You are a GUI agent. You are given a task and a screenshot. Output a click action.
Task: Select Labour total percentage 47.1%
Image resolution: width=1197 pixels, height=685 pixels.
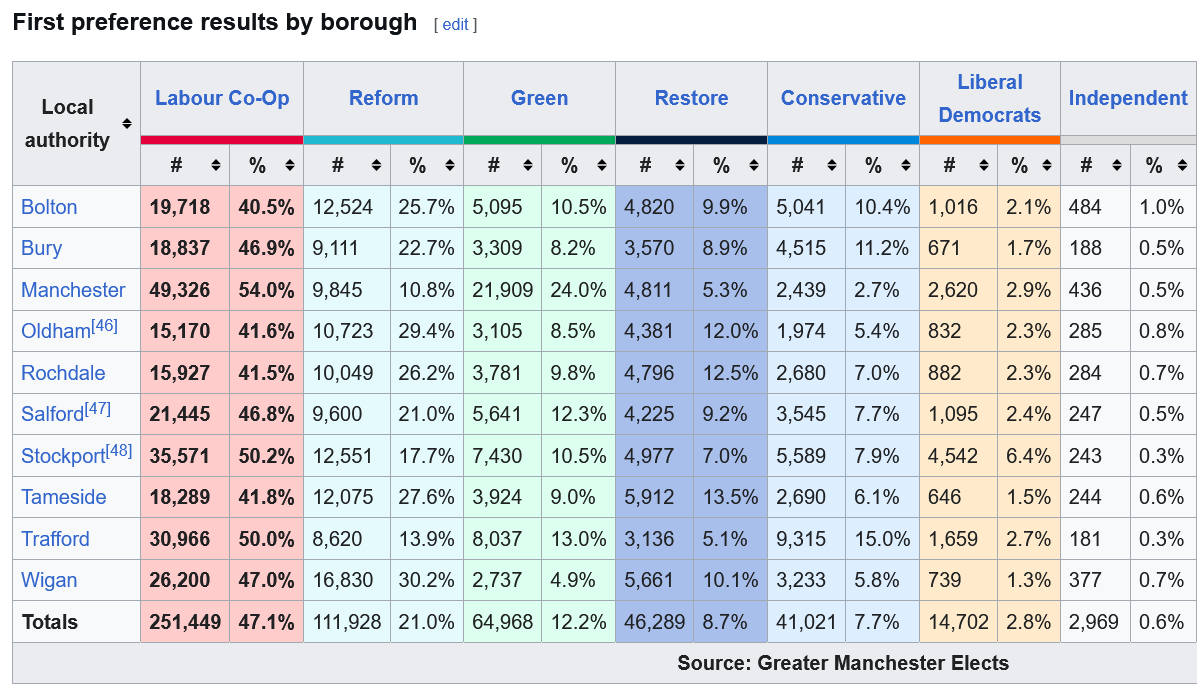click(x=266, y=622)
